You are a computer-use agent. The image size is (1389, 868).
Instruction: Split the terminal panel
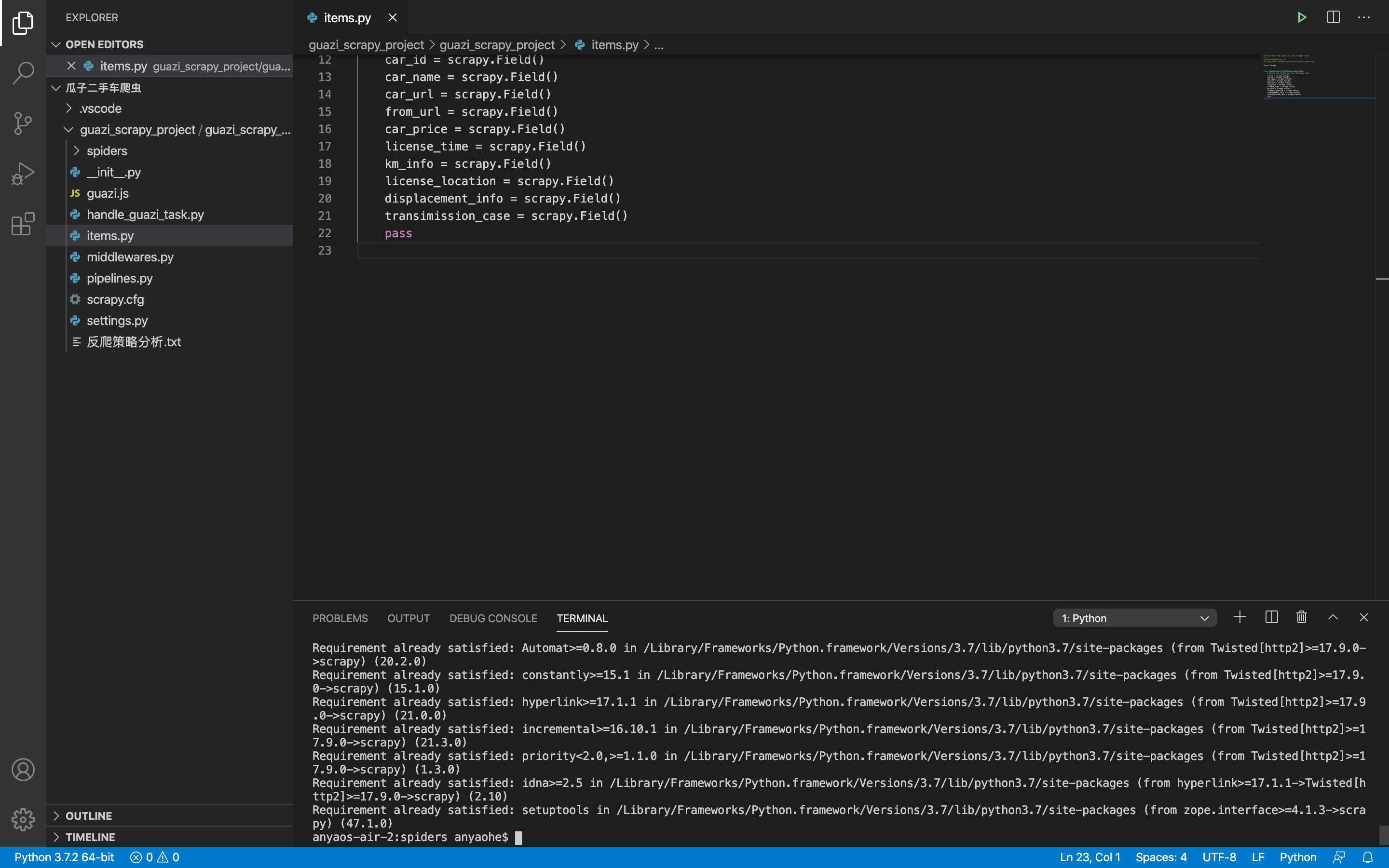pyautogui.click(x=1271, y=617)
